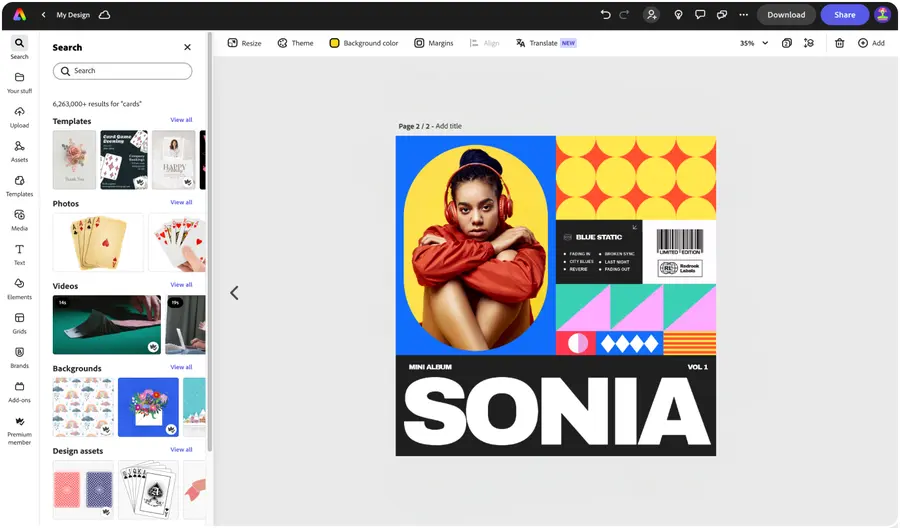Open Your stuff in the sidebar

coord(20,83)
